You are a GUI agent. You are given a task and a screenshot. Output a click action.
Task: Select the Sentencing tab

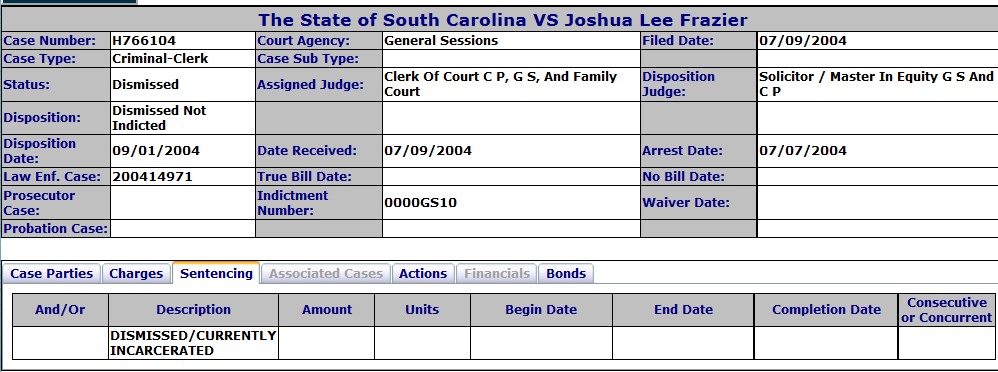point(216,273)
